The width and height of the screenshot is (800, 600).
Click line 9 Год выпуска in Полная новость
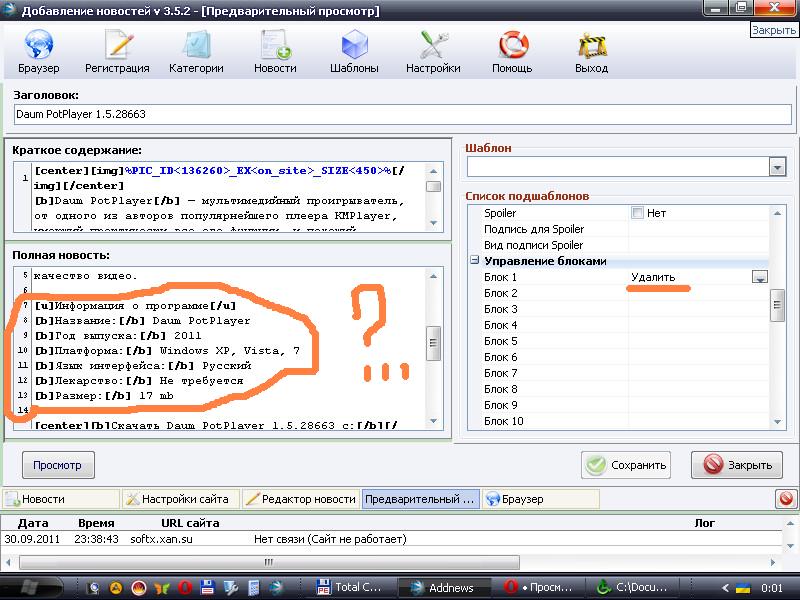click(x=118, y=336)
